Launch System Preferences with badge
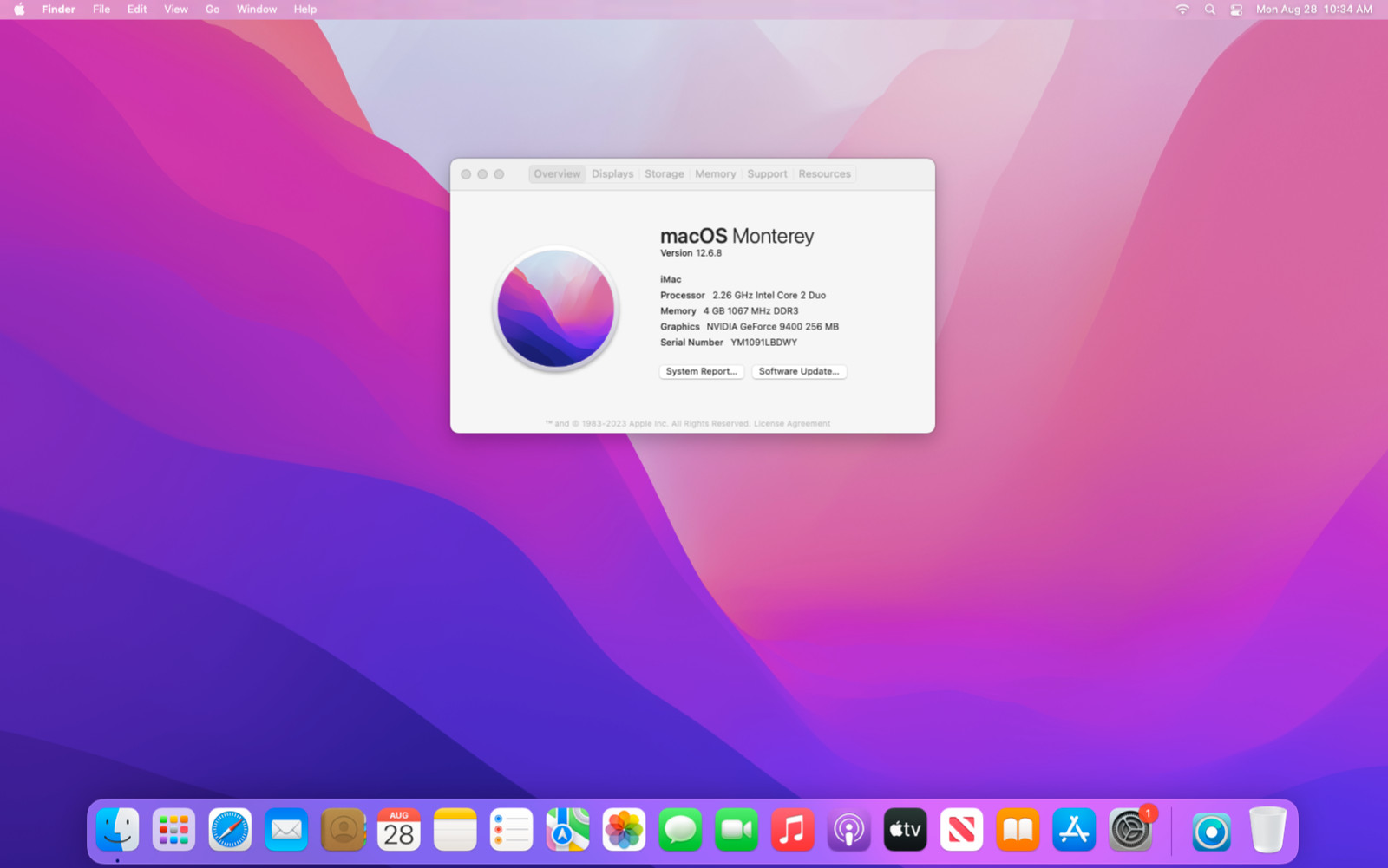Image resolution: width=1388 pixels, height=868 pixels. pos(1130,830)
